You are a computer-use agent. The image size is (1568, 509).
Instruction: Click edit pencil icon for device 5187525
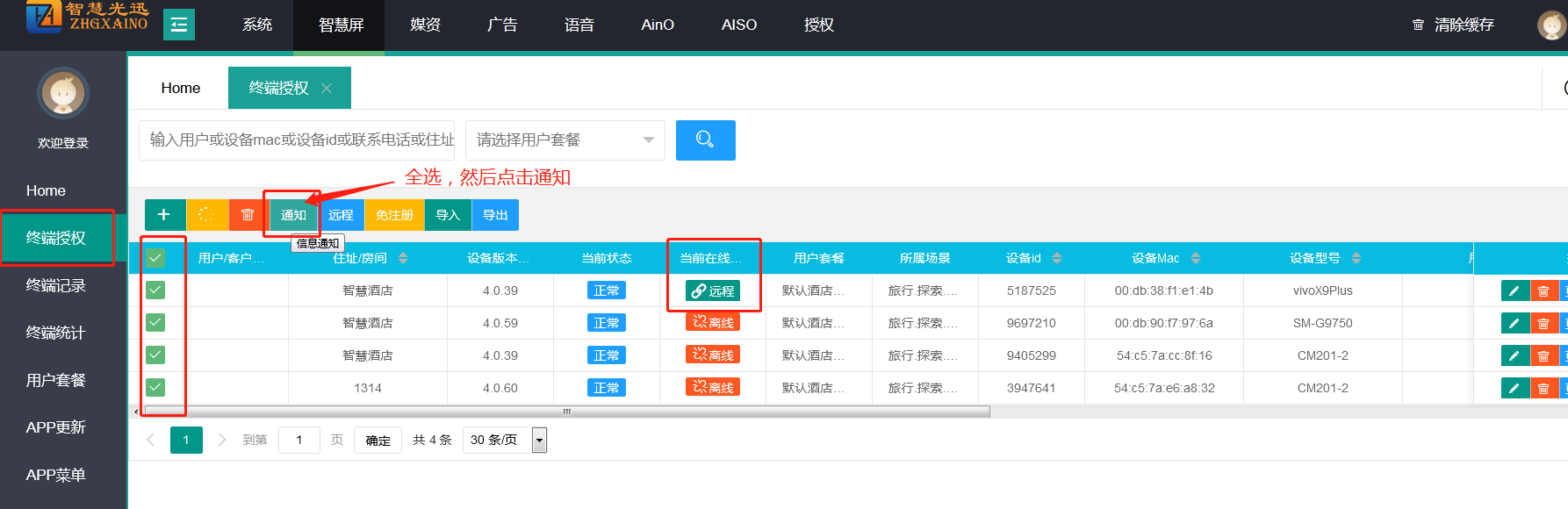point(1514,291)
